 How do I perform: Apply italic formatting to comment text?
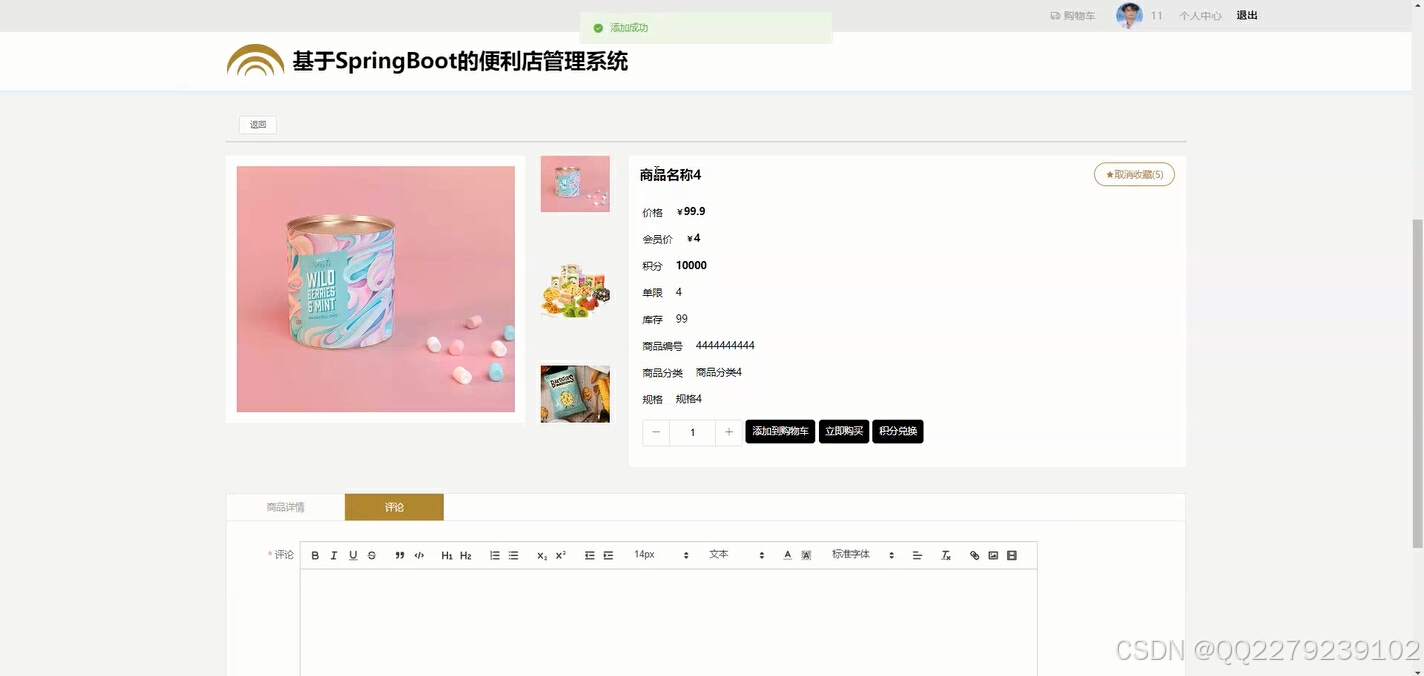click(x=334, y=554)
